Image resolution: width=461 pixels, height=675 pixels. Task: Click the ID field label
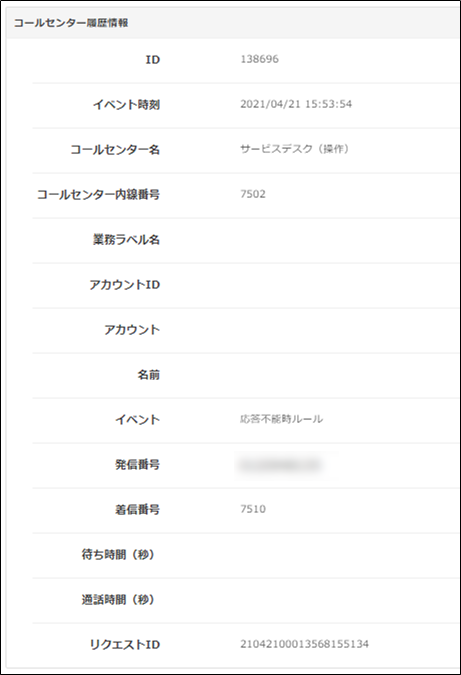point(152,60)
